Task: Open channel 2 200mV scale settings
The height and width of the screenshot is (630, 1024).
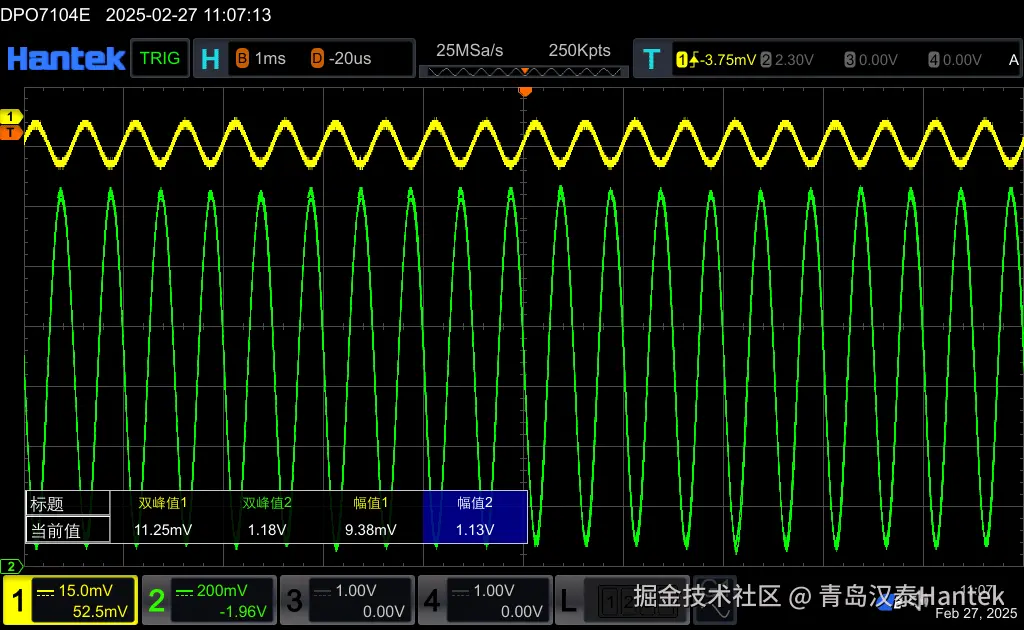Action: [x=212, y=591]
